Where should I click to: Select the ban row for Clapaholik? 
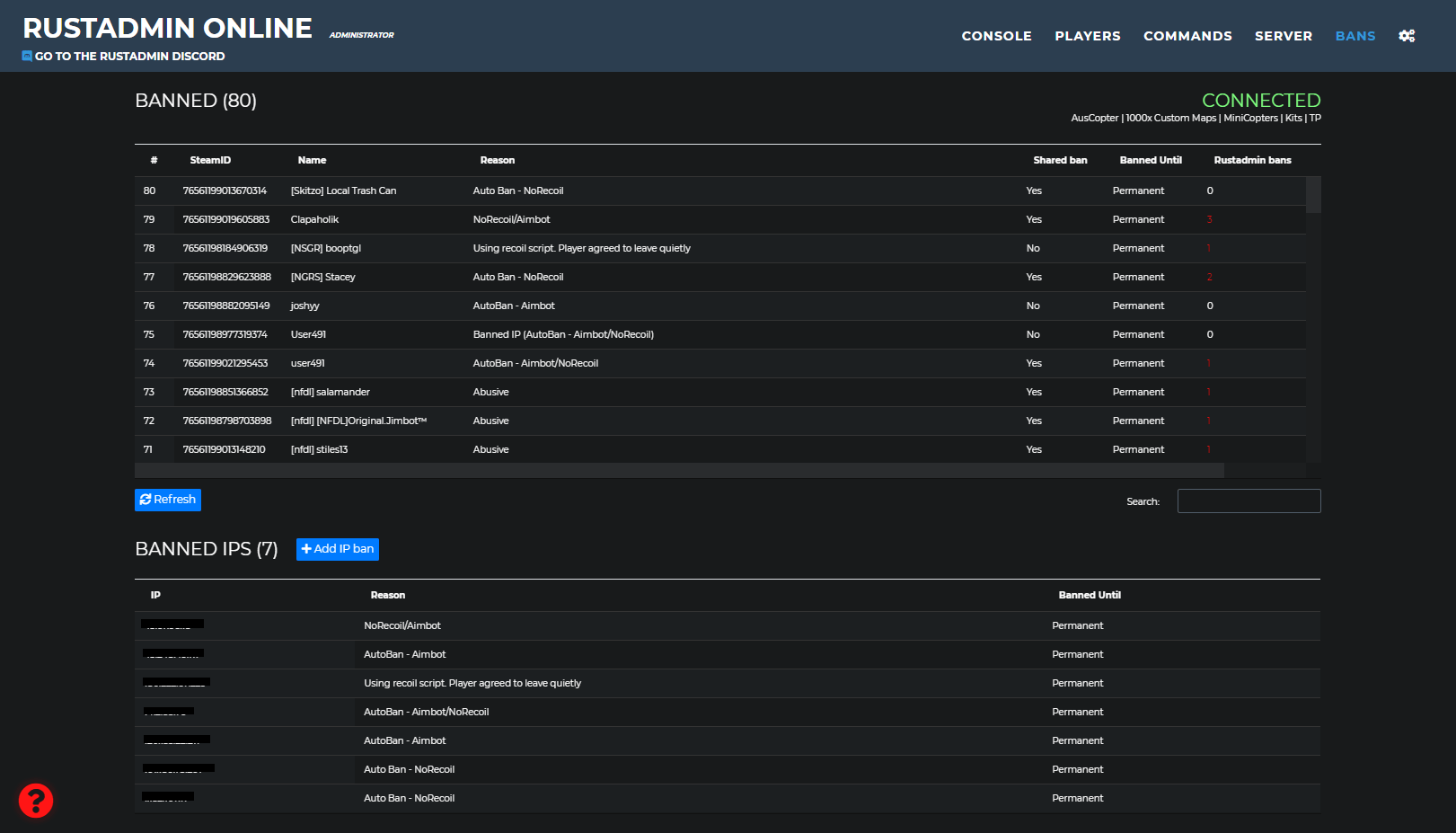pos(629,219)
